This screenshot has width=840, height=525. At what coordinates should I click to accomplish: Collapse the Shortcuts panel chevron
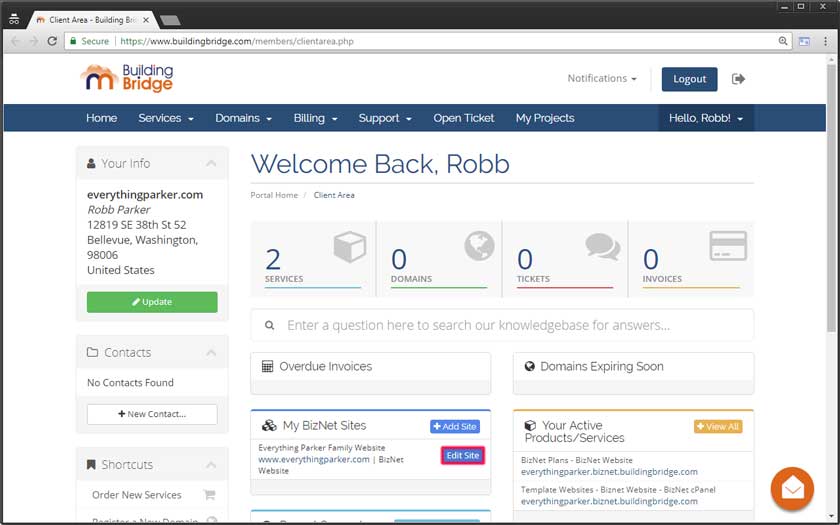[x=211, y=464]
